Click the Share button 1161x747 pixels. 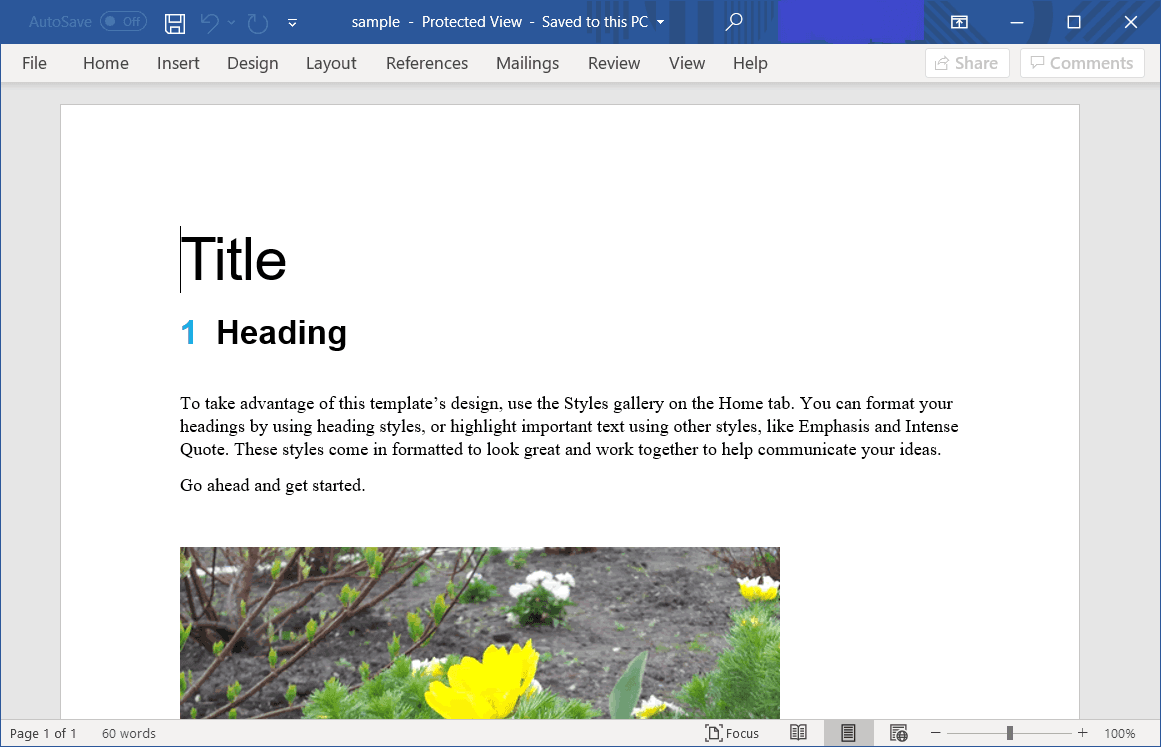[966, 62]
